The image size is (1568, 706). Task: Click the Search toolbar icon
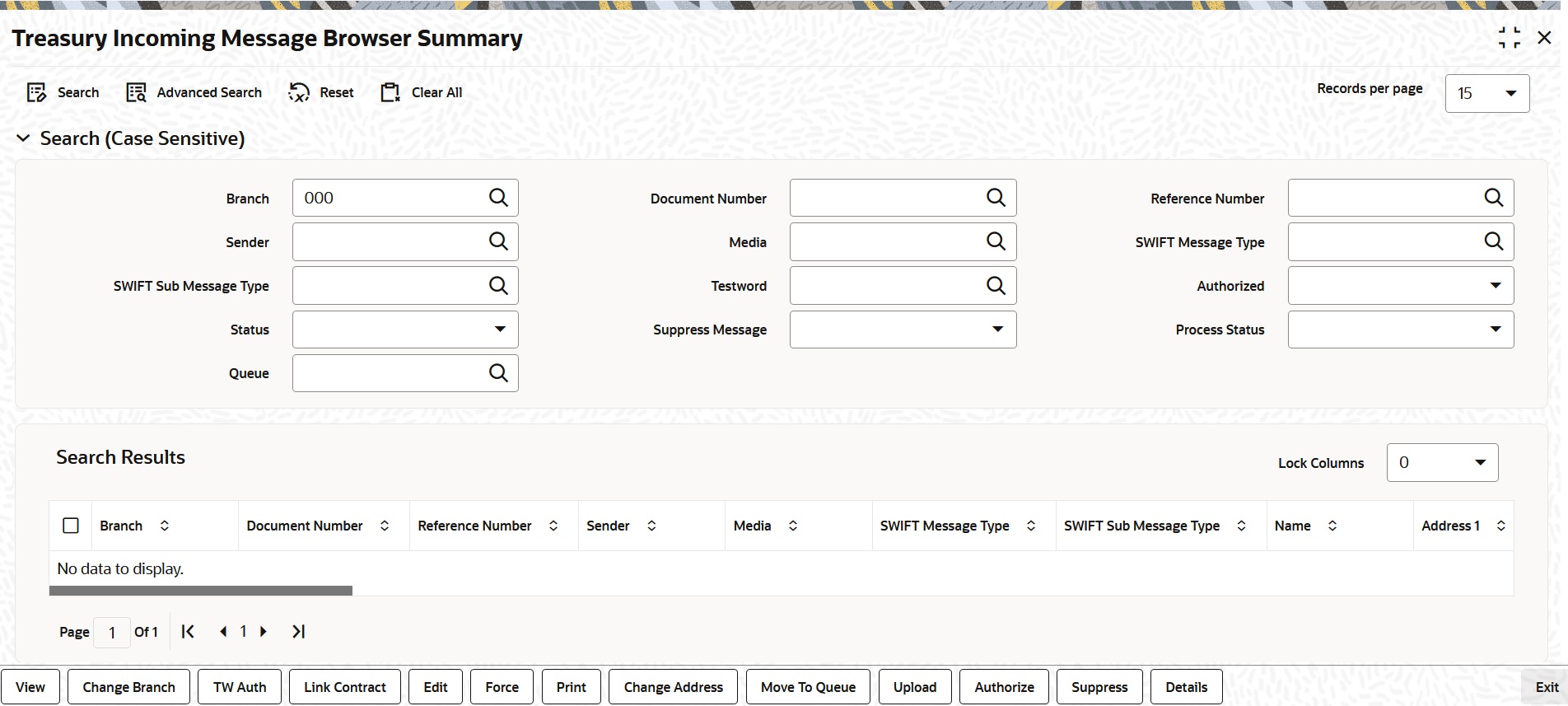click(x=36, y=92)
